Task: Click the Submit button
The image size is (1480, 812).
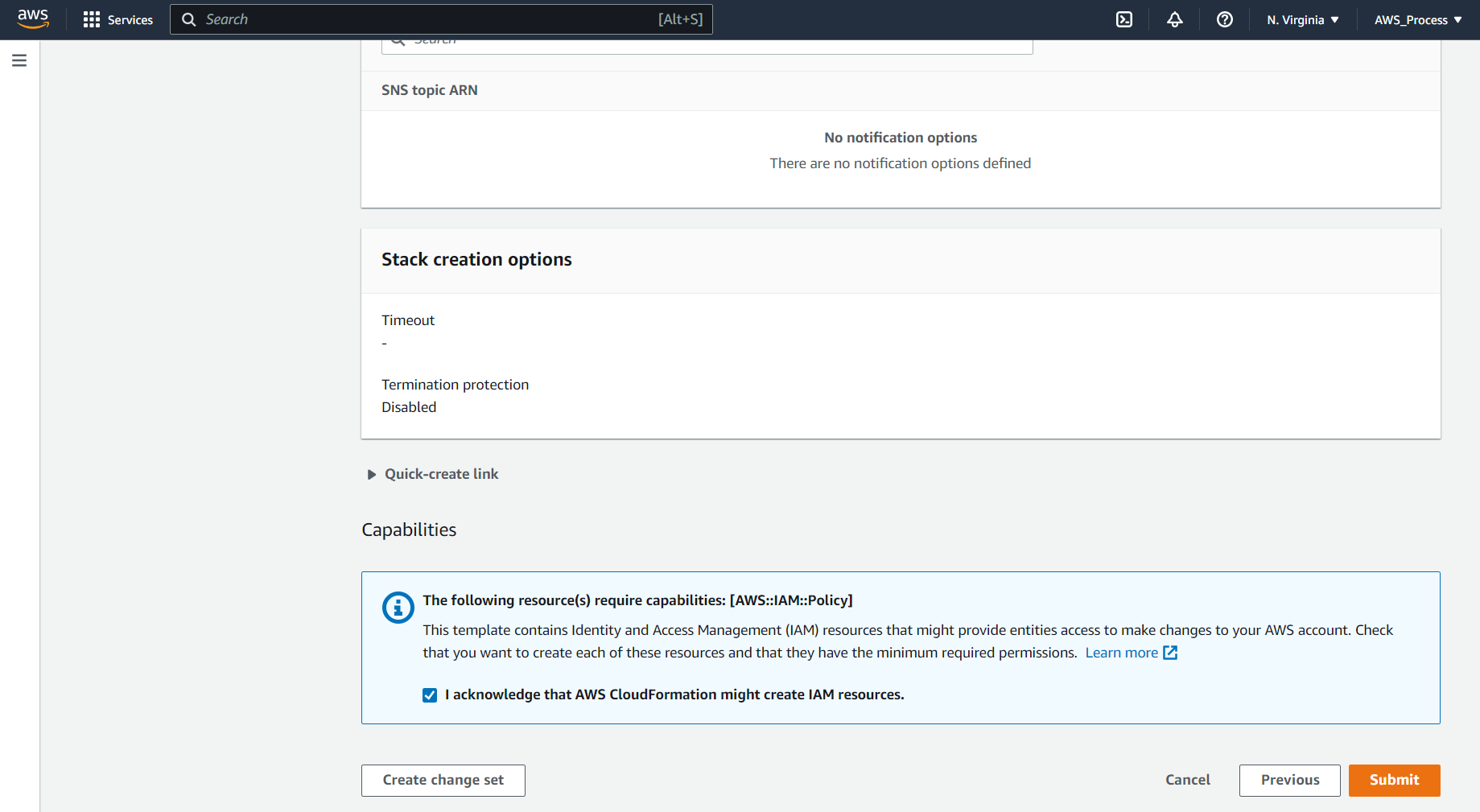Action: point(1394,780)
